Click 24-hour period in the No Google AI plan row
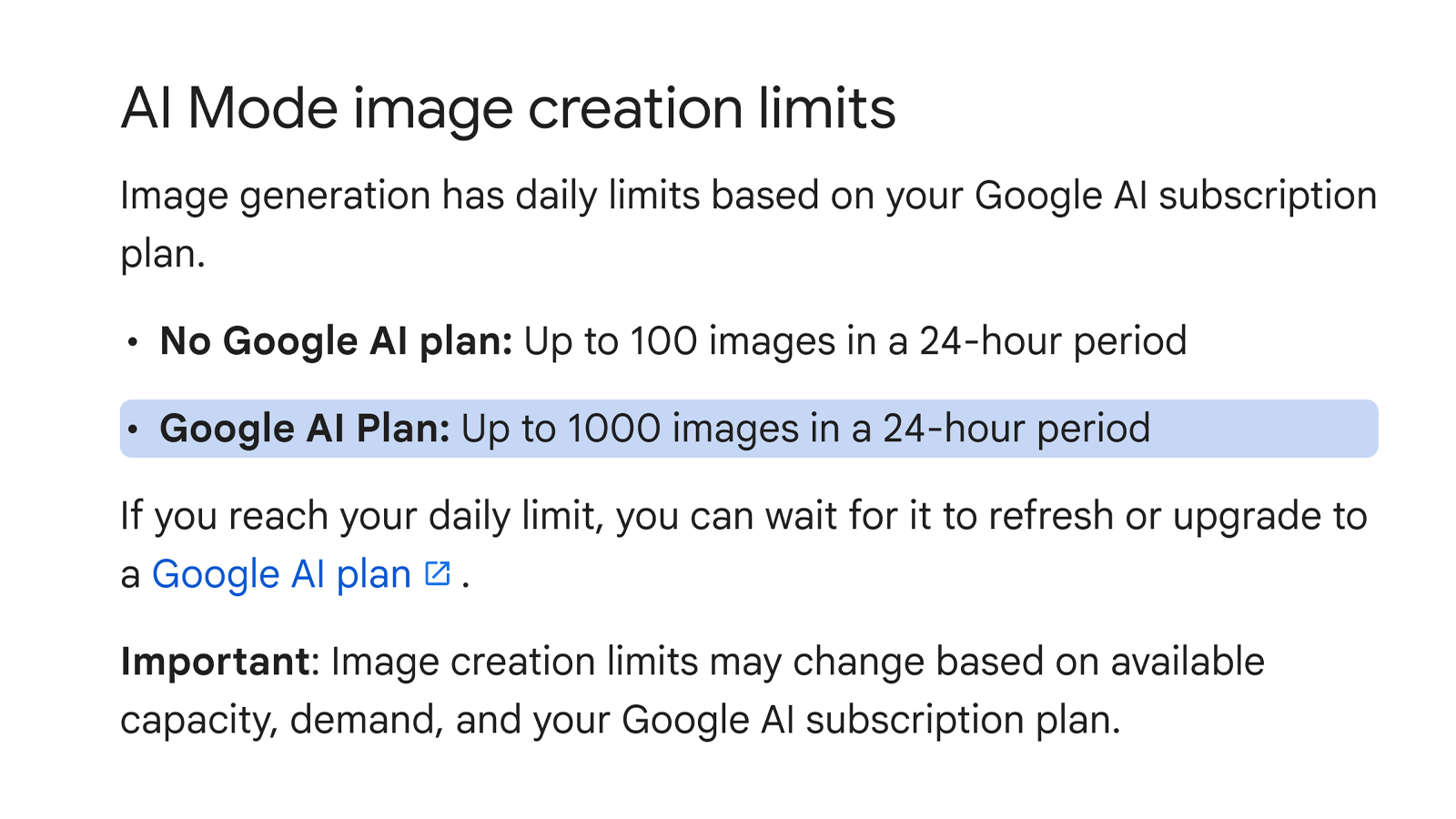Screen dimensions: 1456x819 (1053, 342)
